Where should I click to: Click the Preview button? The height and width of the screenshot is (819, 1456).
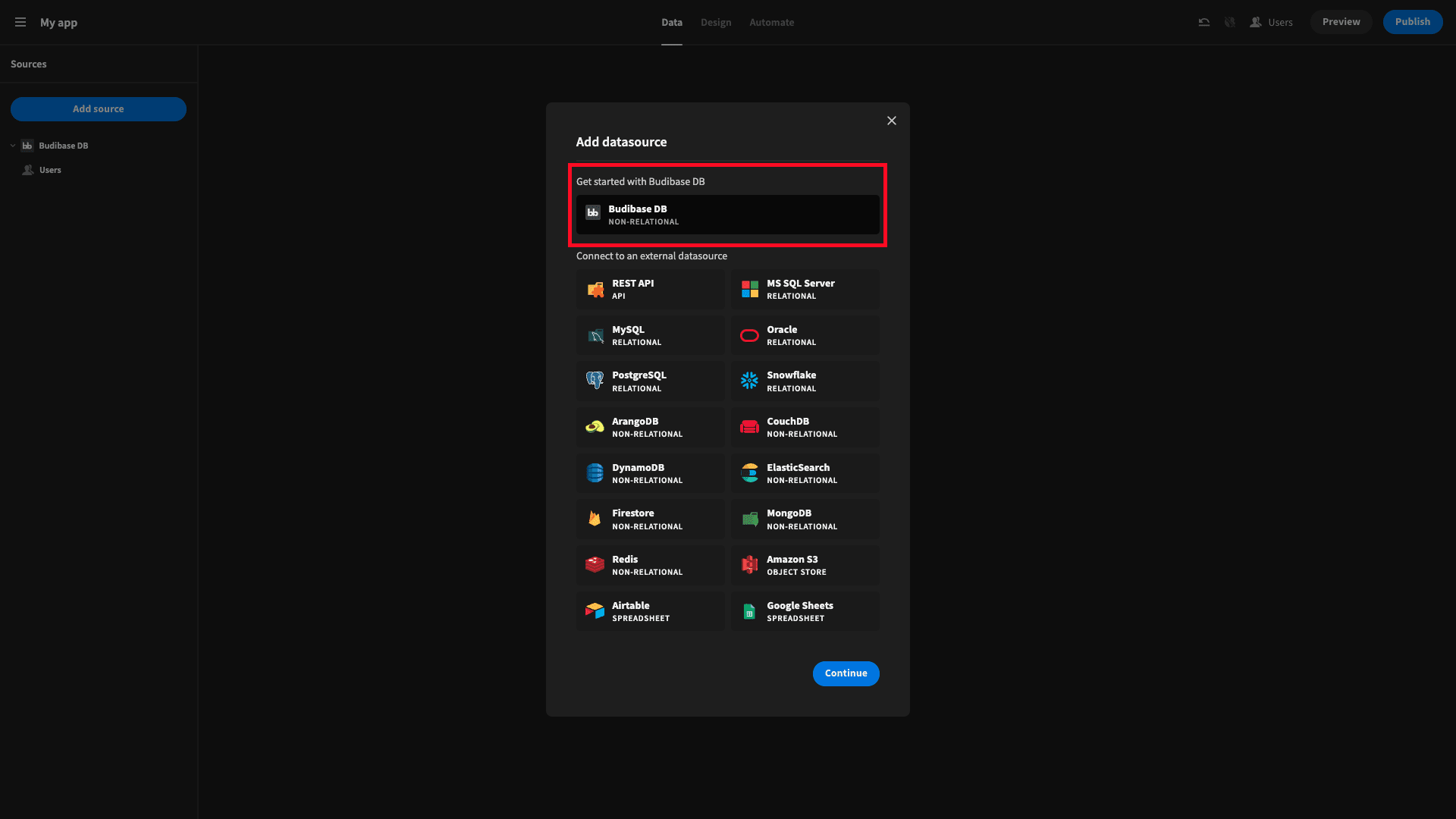pyautogui.click(x=1341, y=22)
